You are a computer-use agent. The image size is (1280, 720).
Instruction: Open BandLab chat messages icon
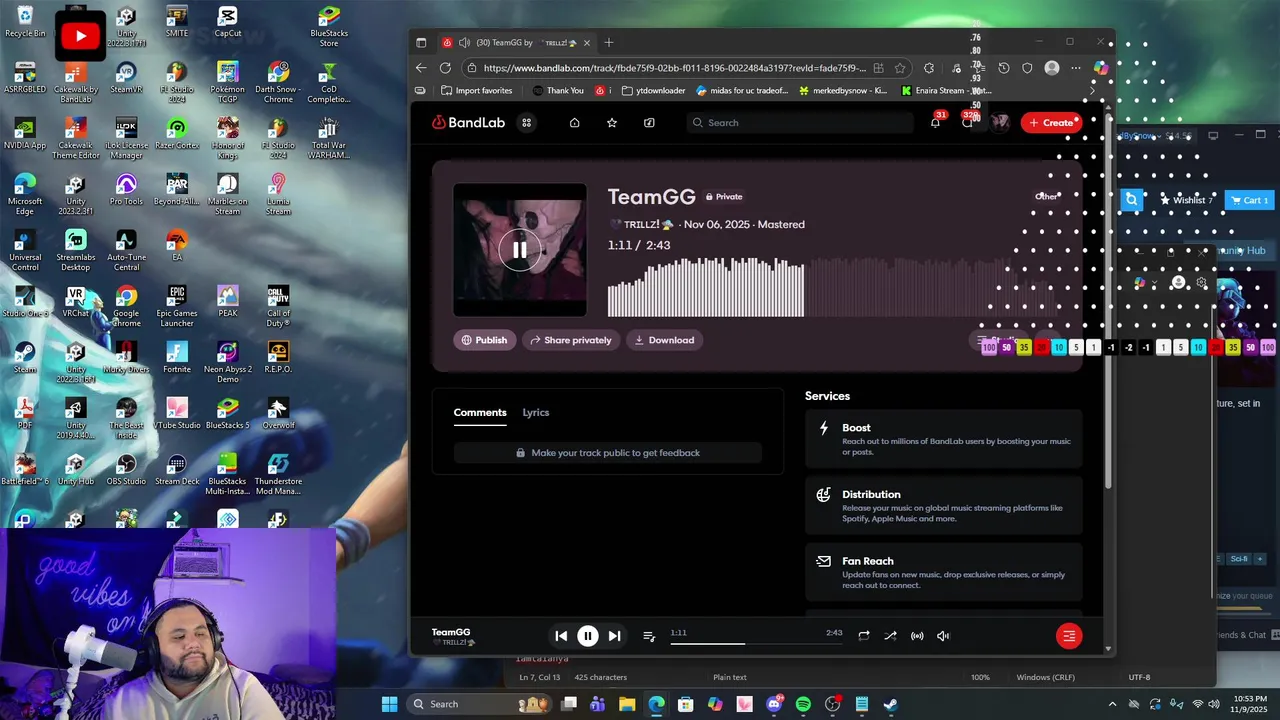pos(968,122)
